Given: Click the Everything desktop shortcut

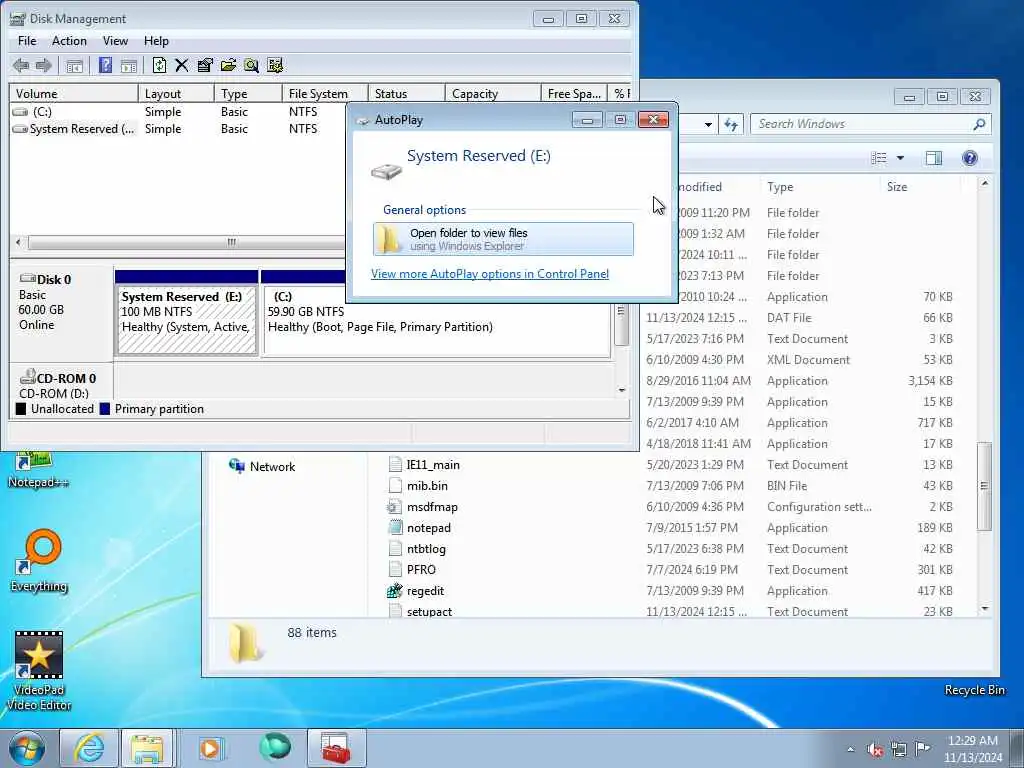Looking at the screenshot, I should [39, 560].
